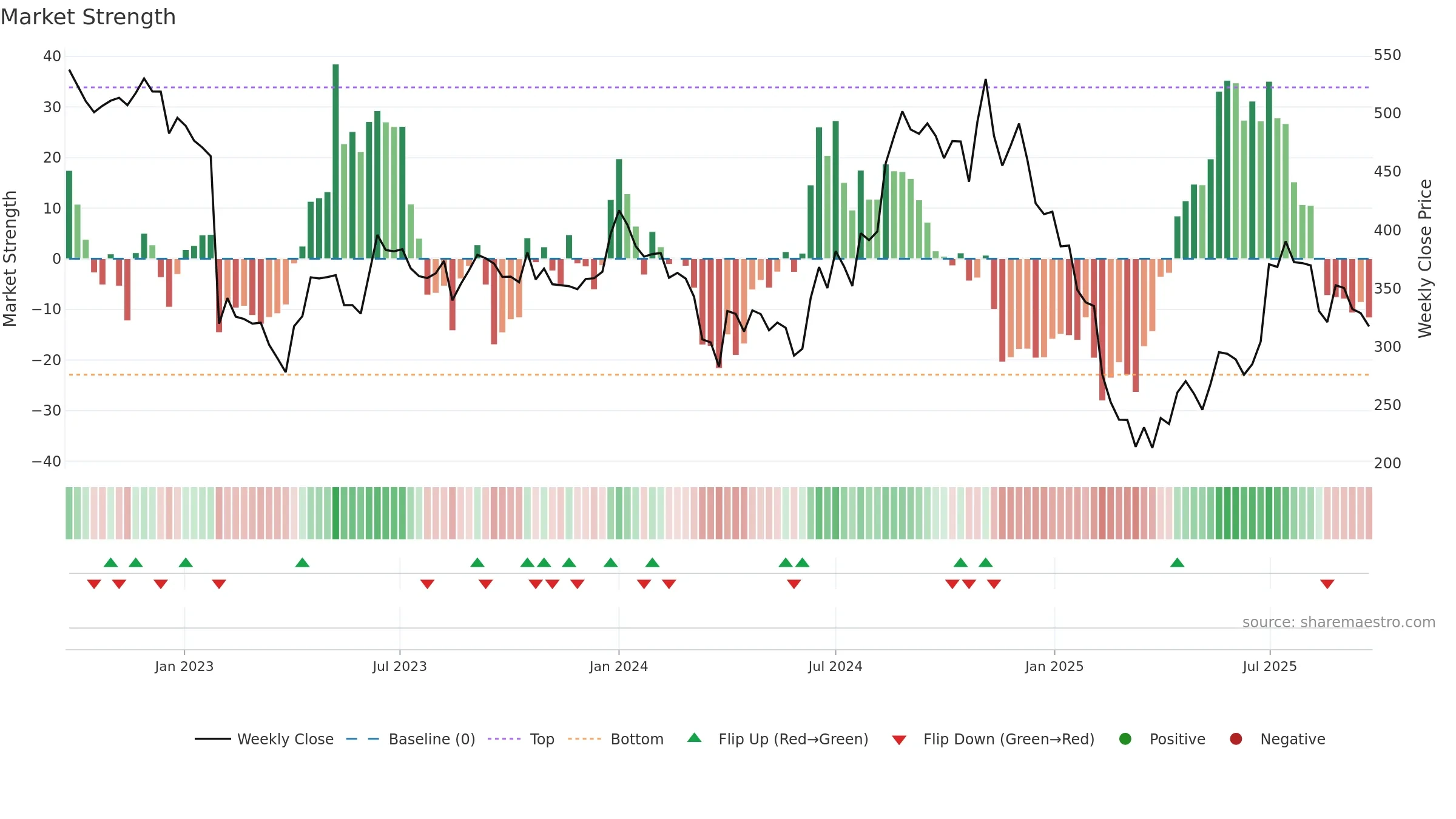Click the 'Jan 2025' x-axis label
1456x819 pixels.
tap(1054, 667)
